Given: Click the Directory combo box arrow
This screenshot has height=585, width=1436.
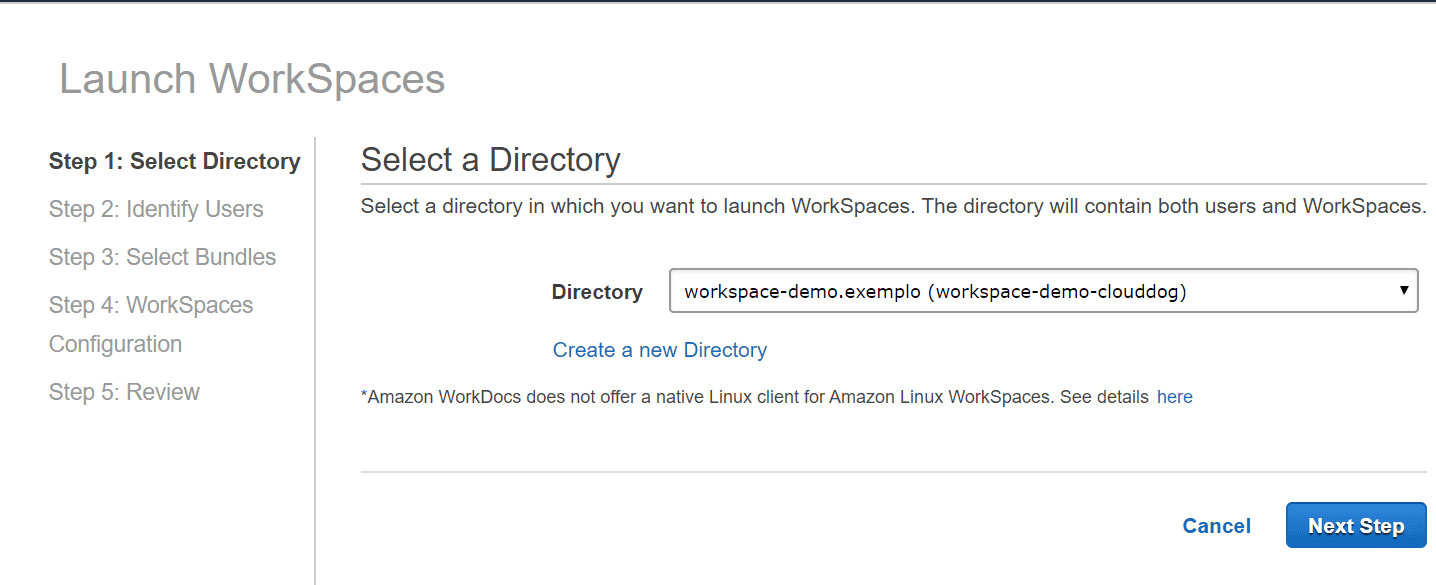Looking at the screenshot, I should [1404, 291].
